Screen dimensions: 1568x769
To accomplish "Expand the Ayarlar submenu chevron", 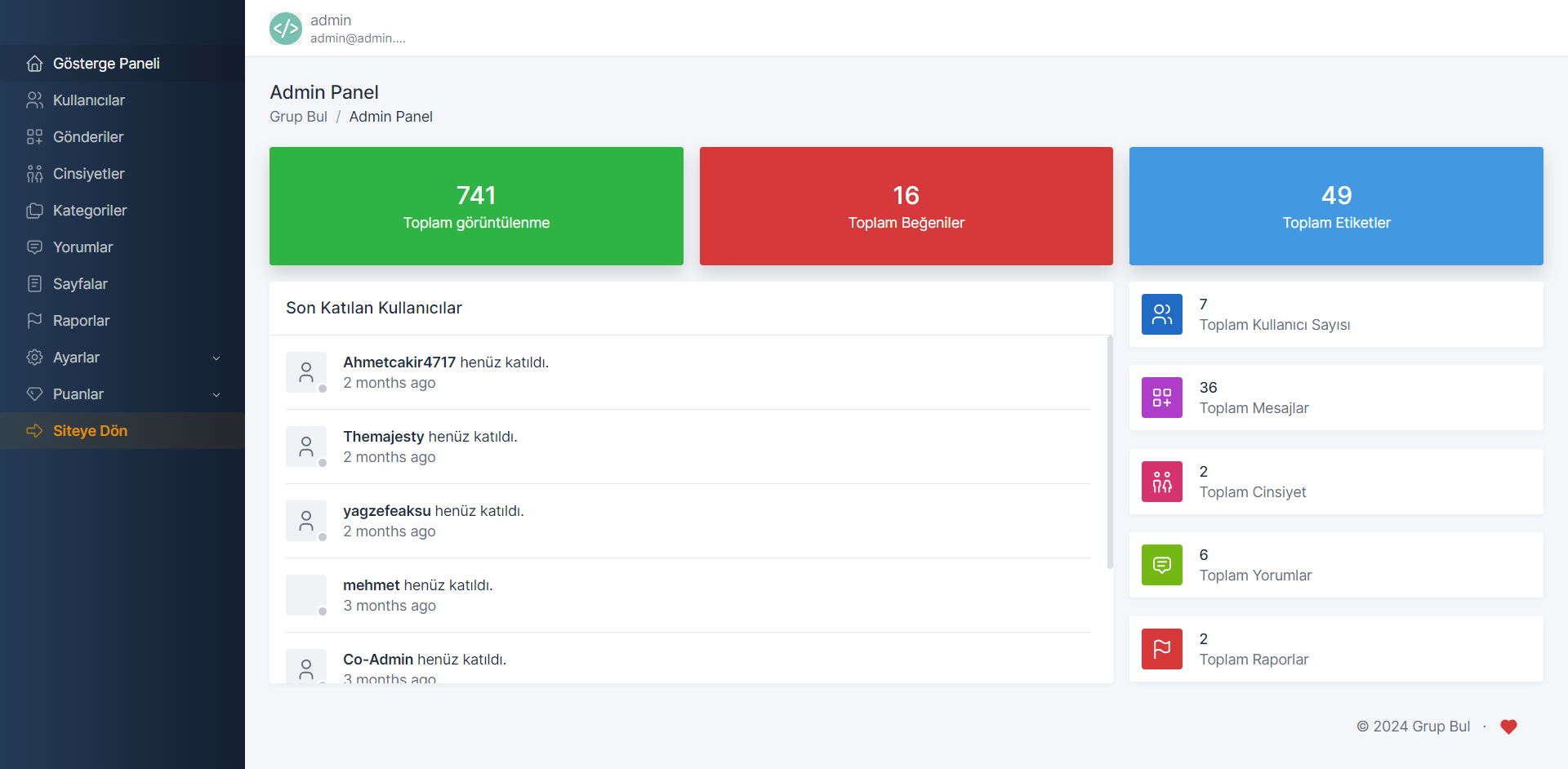I will coord(216,358).
